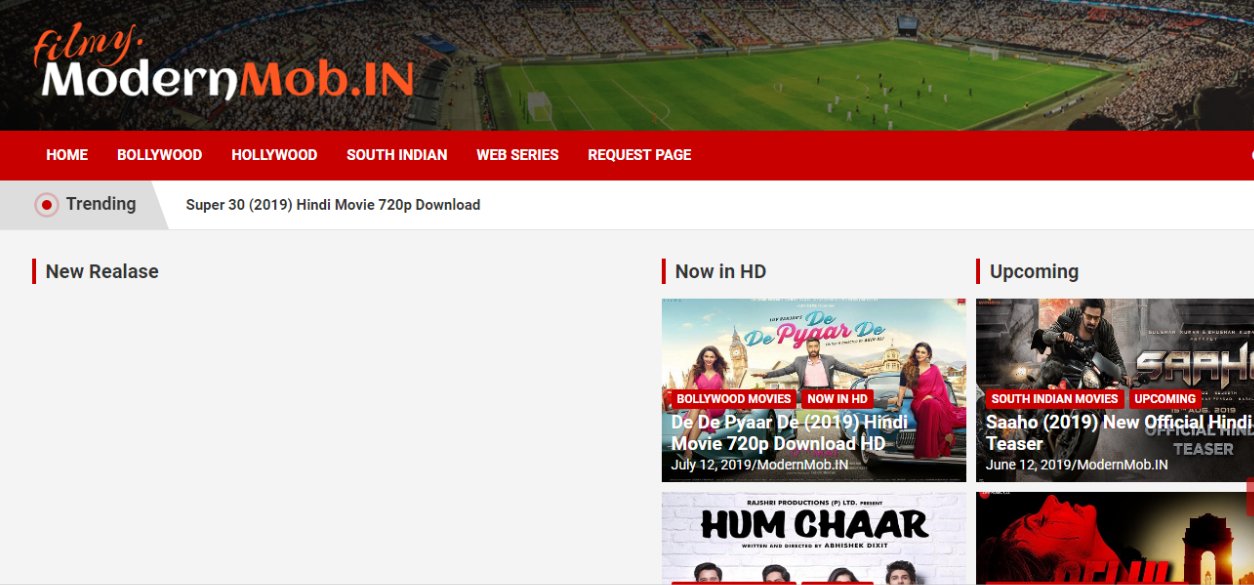This screenshot has height=585, width=1254.
Task: Click the 'New Realase' section heading
Action: (102, 271)
